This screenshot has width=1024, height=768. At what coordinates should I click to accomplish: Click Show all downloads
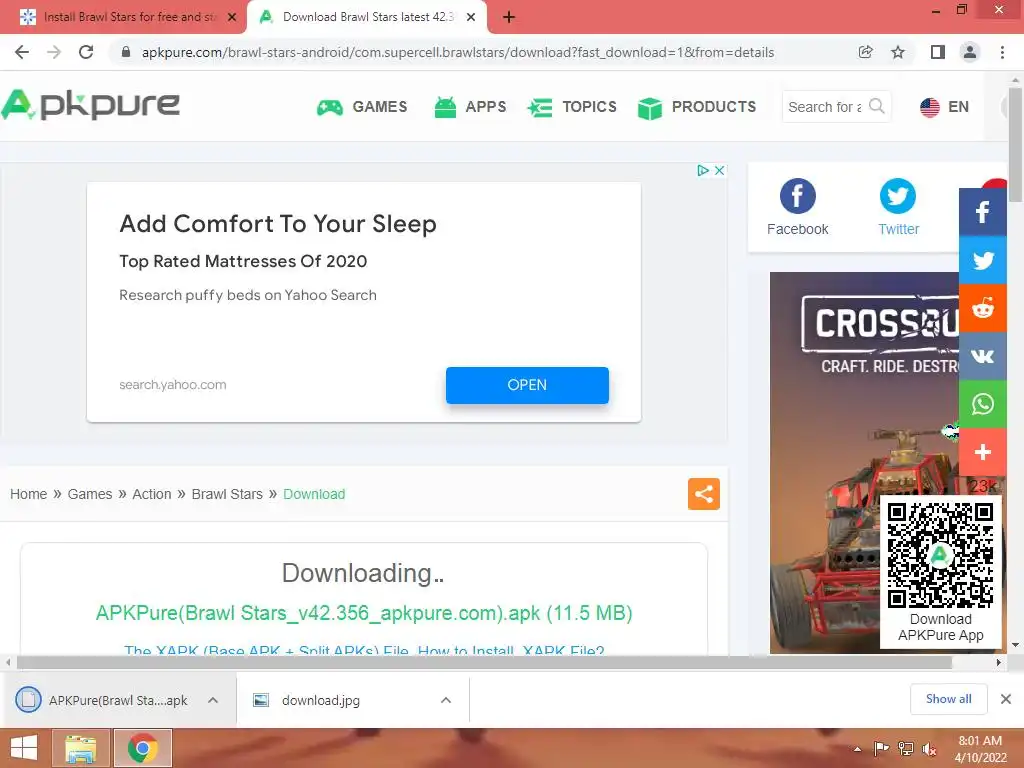tap(948, 699)
